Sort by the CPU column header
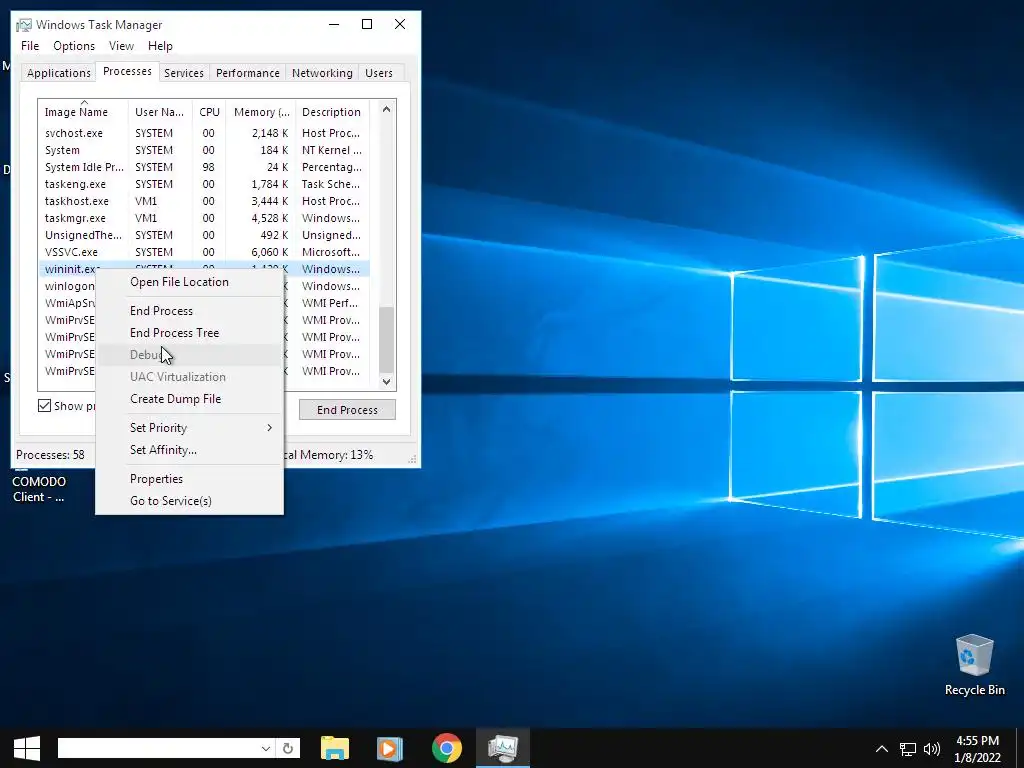 209,112
